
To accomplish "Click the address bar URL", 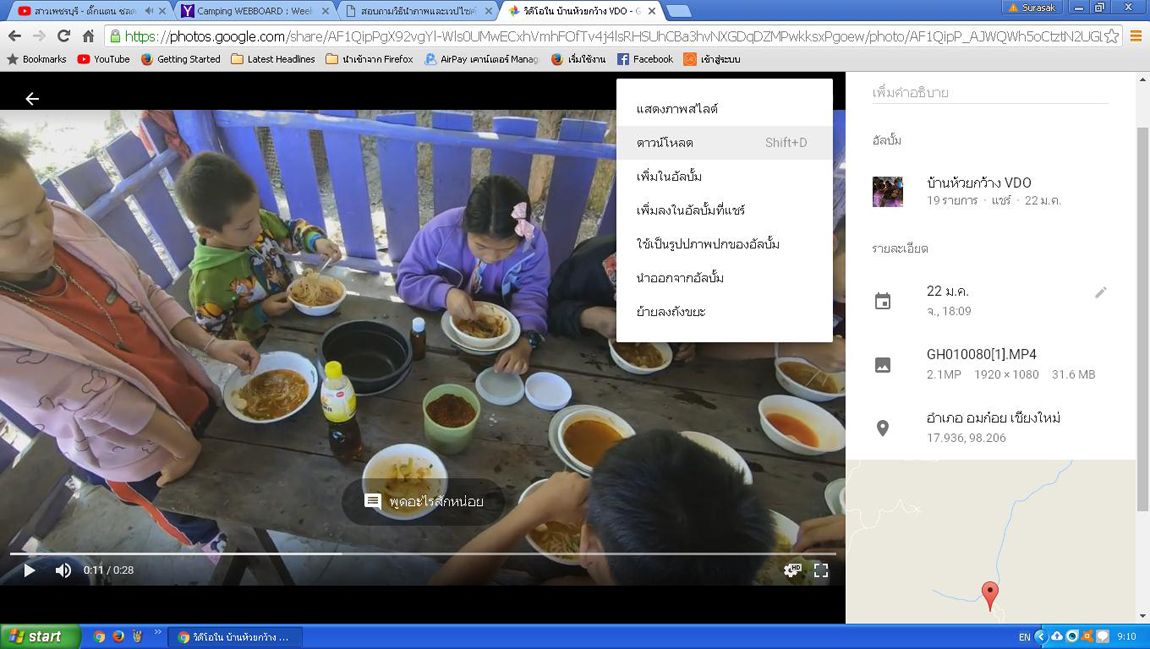I will pyautogui.click(x=613, y=36).
